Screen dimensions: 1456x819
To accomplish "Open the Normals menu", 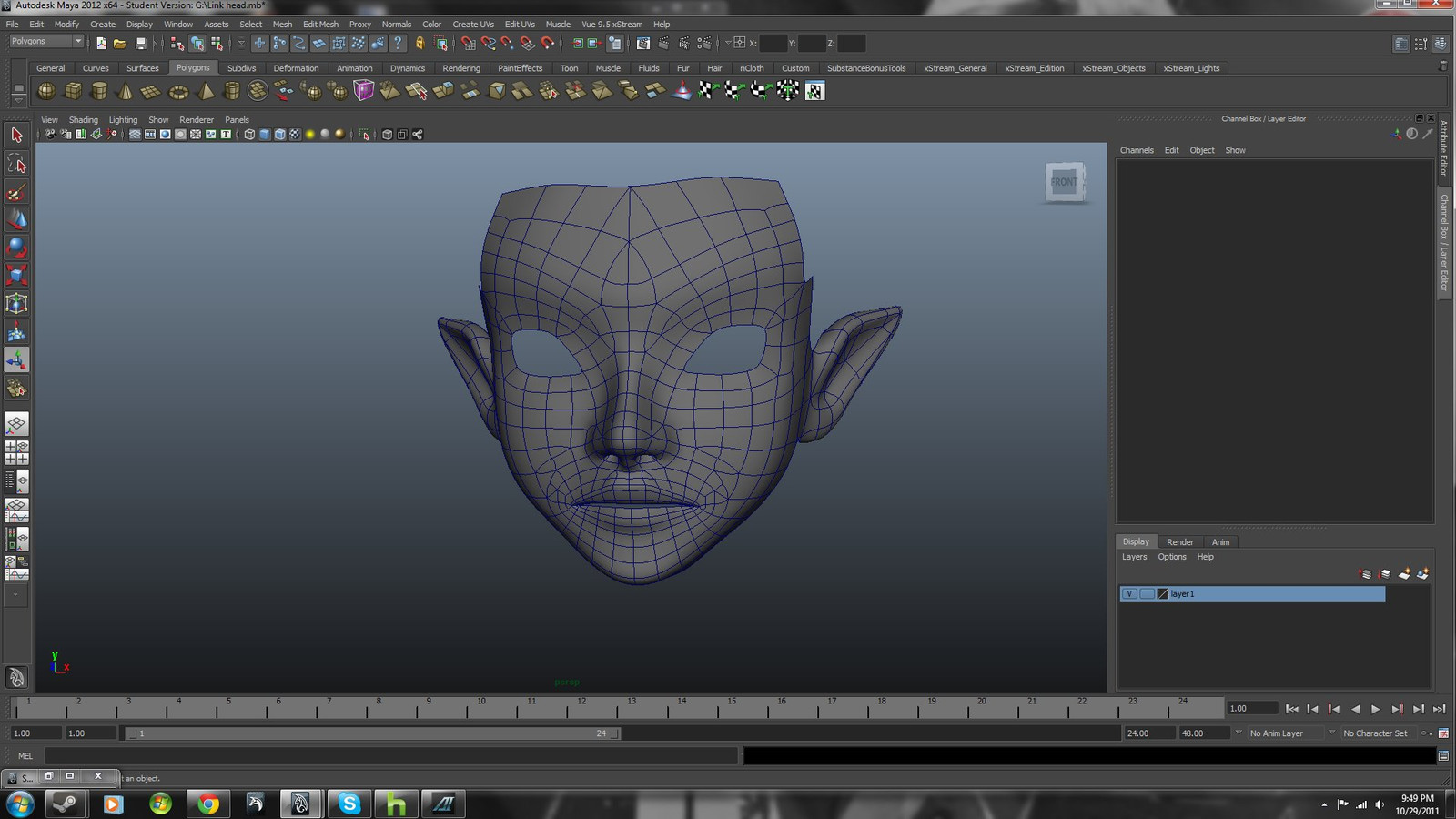I will pyautogui.click(x=396, y=25).
